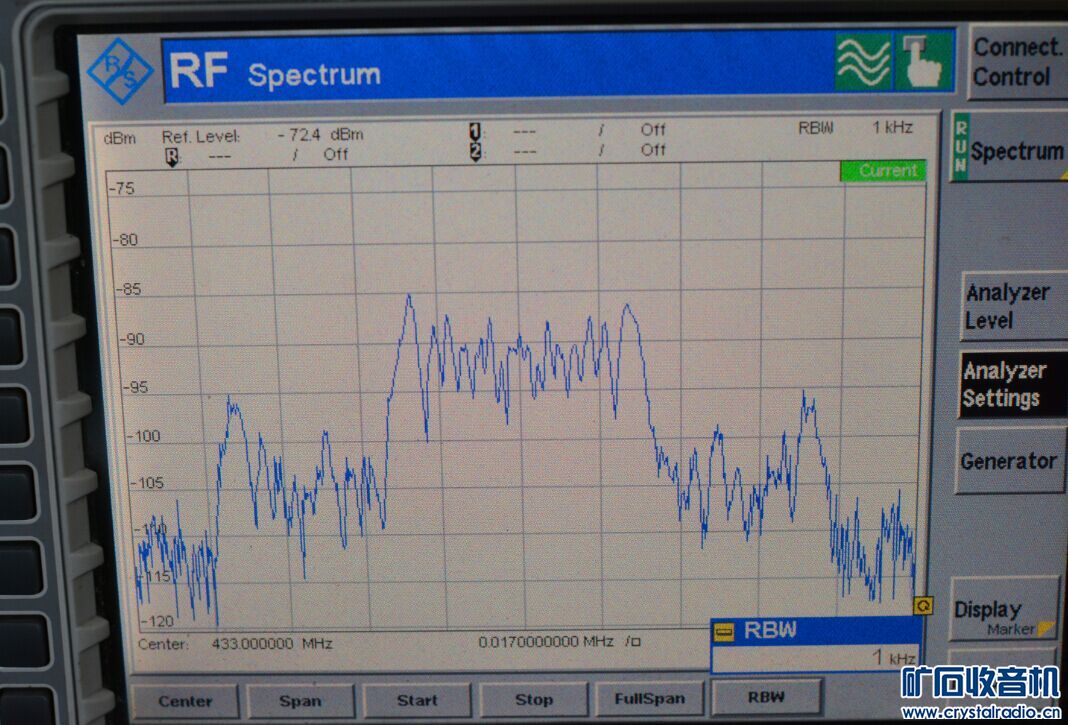Toggle the Spectrum RUN softkey
The width and height of the screenshot is (1068, 725).
click(1009, 146)
